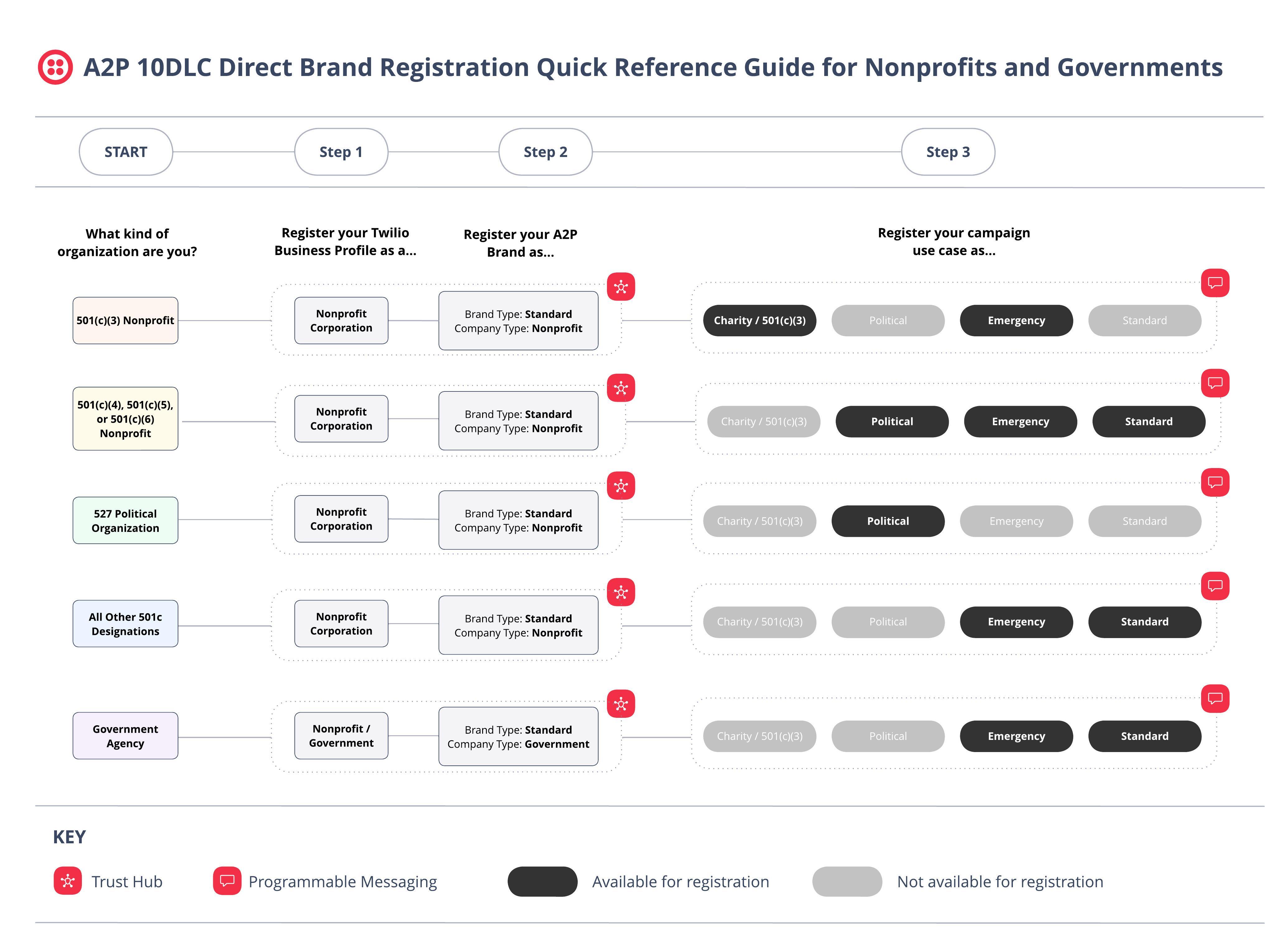Image resolution: width=1288 pixels, height=947 pixels.
Task: Click the Twilio logo in the title
Action: [55, 67]
